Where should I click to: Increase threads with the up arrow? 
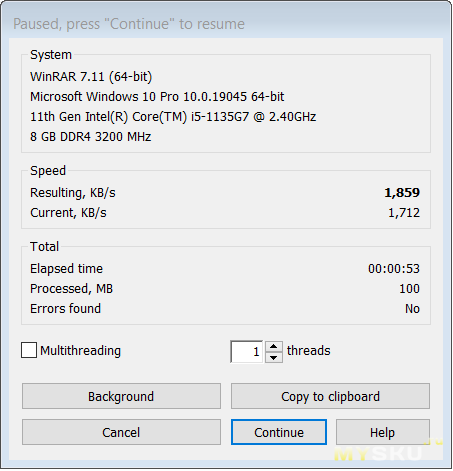[x=274, y=346]
